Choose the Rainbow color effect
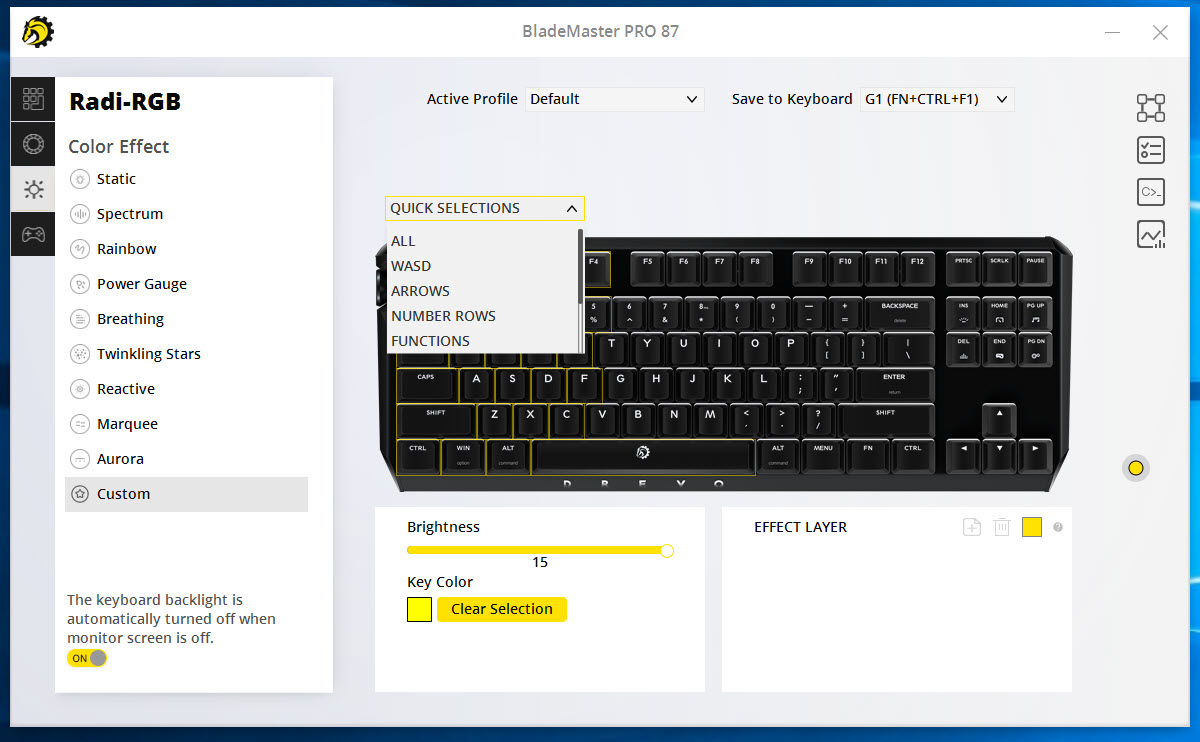Screen dimensions: 1200x742 tap(186, 249)
